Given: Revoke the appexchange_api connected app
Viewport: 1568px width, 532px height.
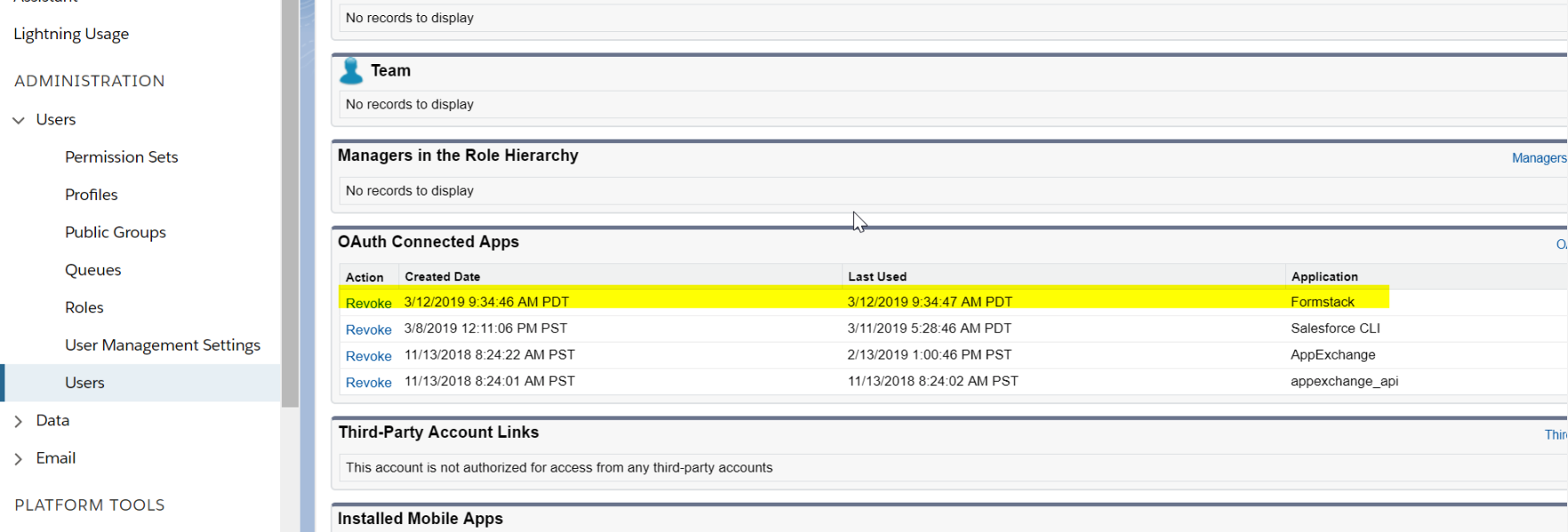Looking at the screenshot, I should point(369,383).
